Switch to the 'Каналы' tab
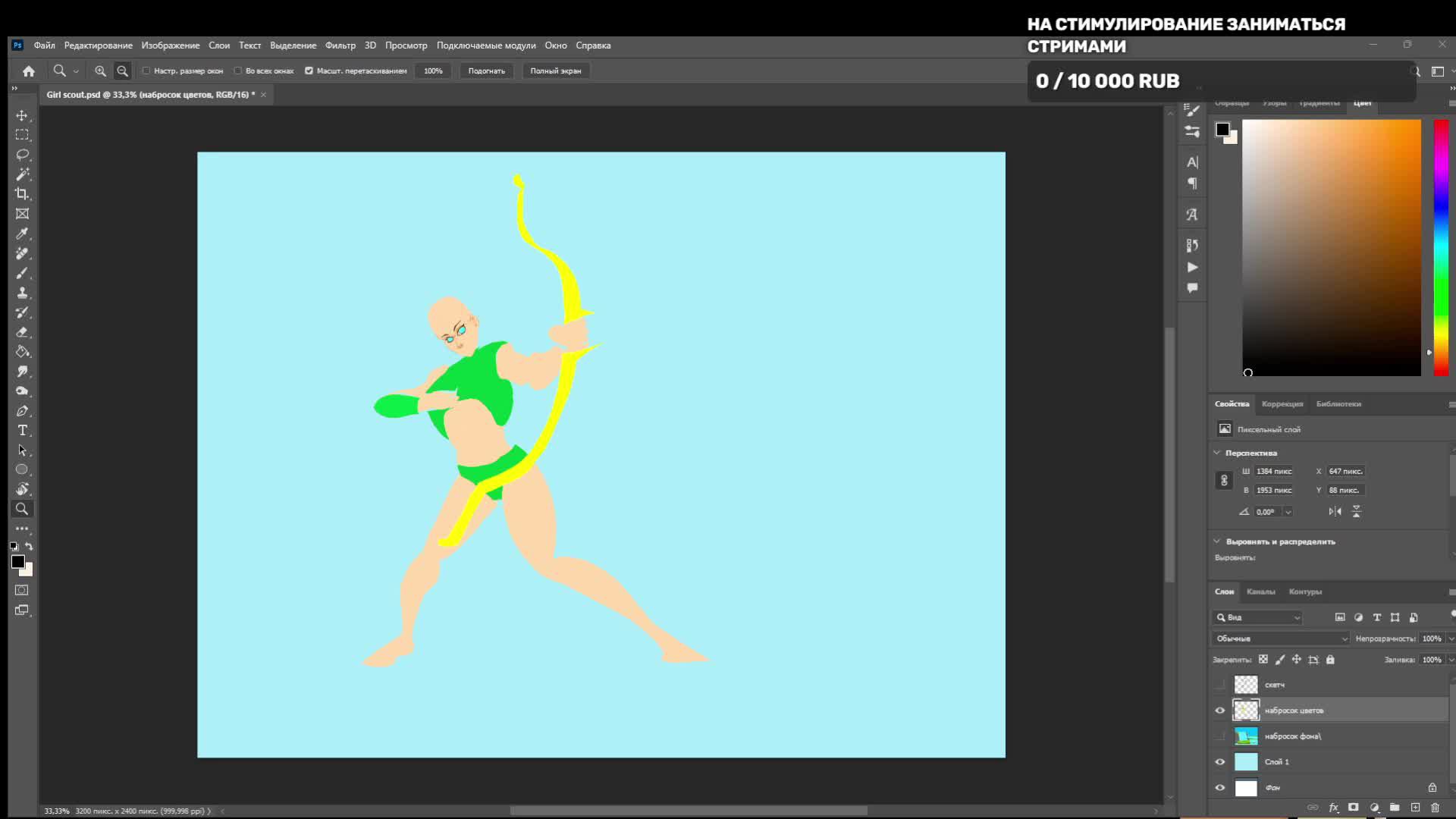The width and height of the screenshot is (1456, 819). pos(1260,591)
